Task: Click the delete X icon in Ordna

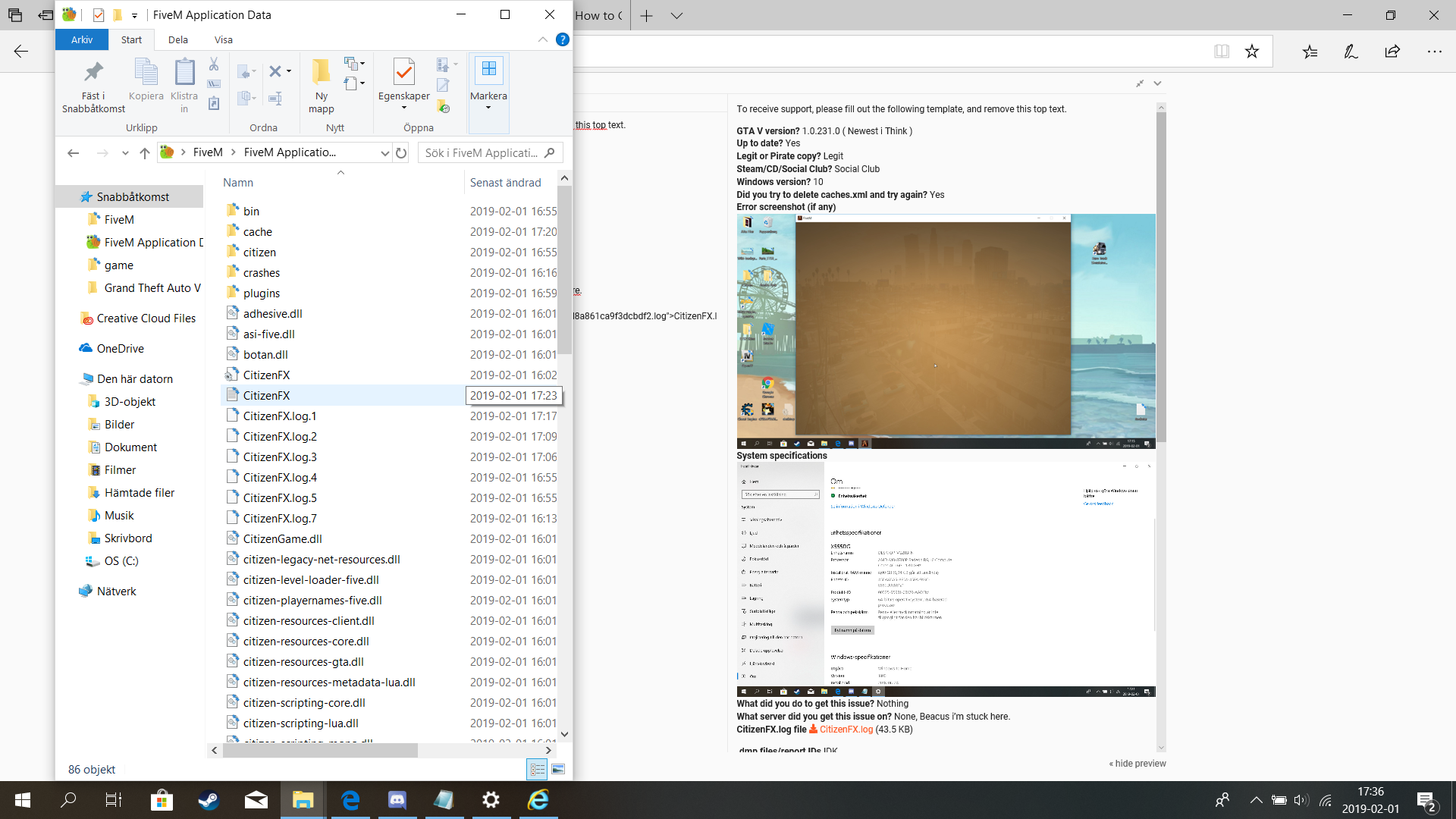Action: [275, 71]
